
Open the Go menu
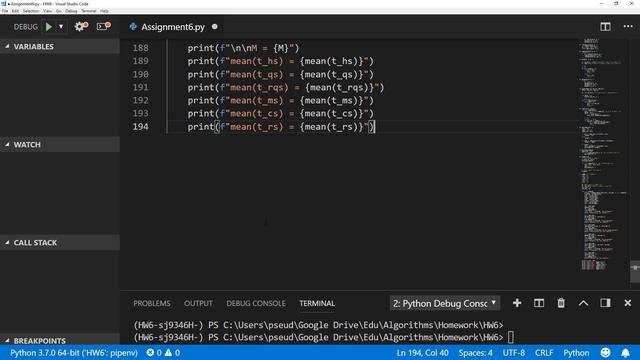tap(58, 11)
